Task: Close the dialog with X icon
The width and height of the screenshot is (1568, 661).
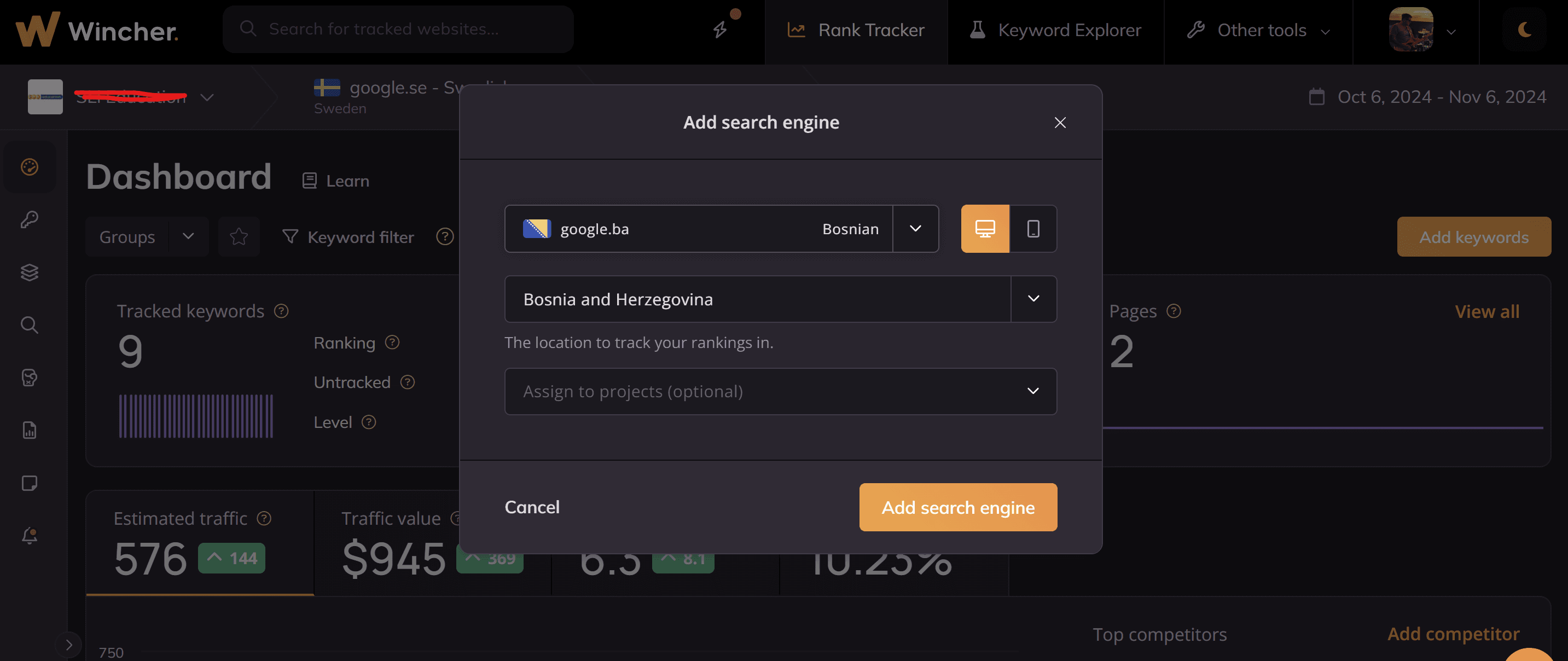Action: (x=1060, y=123)
